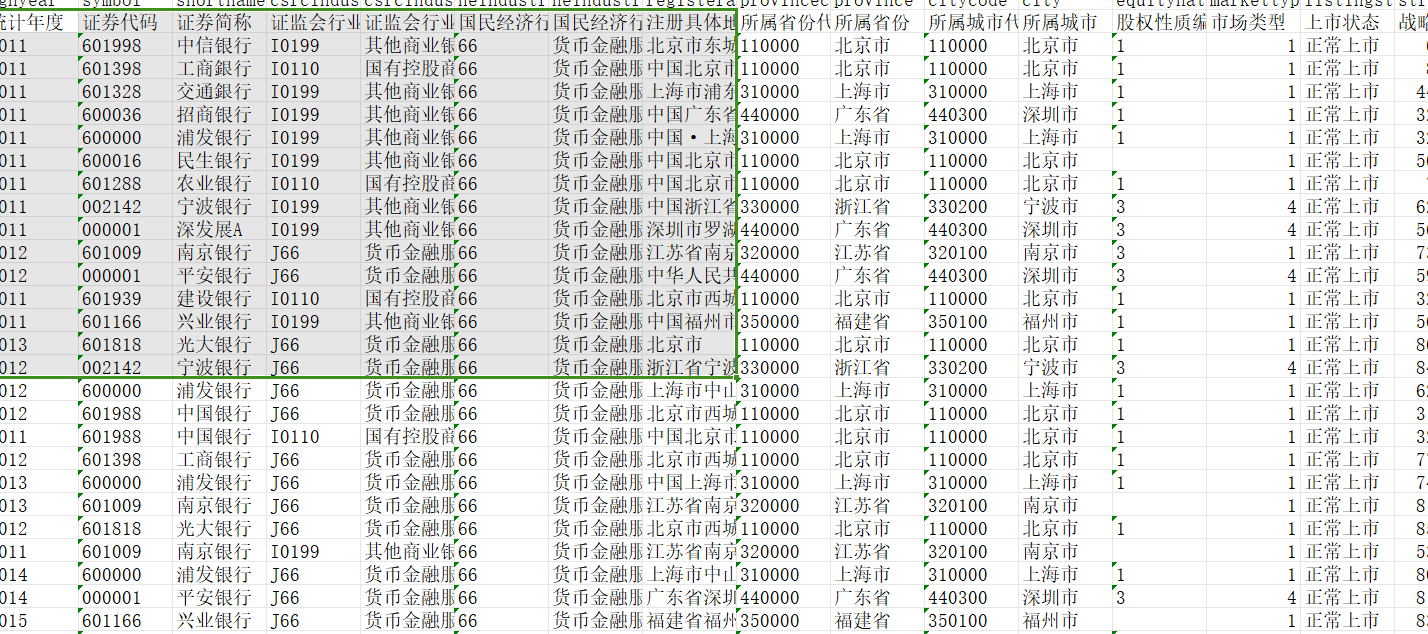Click the 所属省份代 header cell

(784, 22)
